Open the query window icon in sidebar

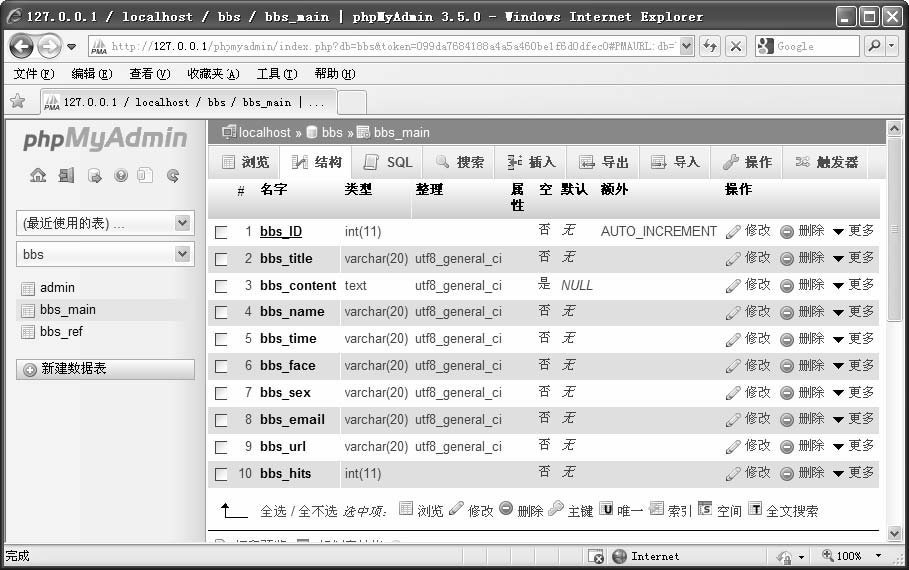[94, 175]
